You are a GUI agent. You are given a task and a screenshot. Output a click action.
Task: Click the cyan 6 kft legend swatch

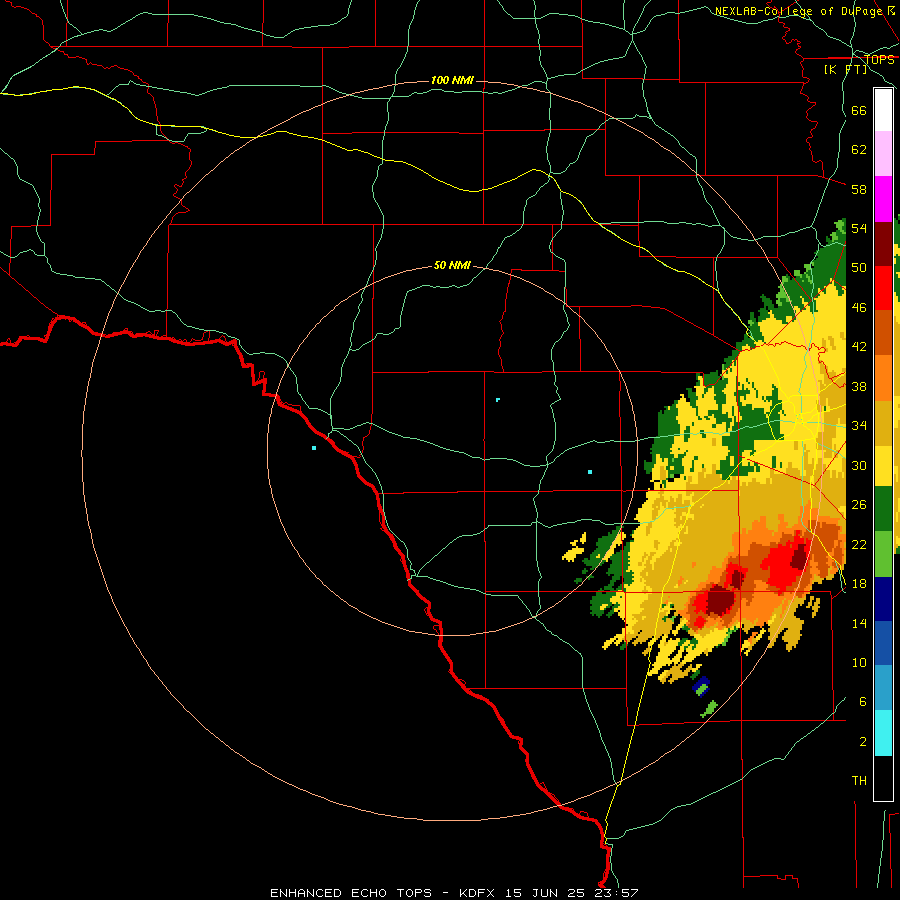(x=883, y=732)
